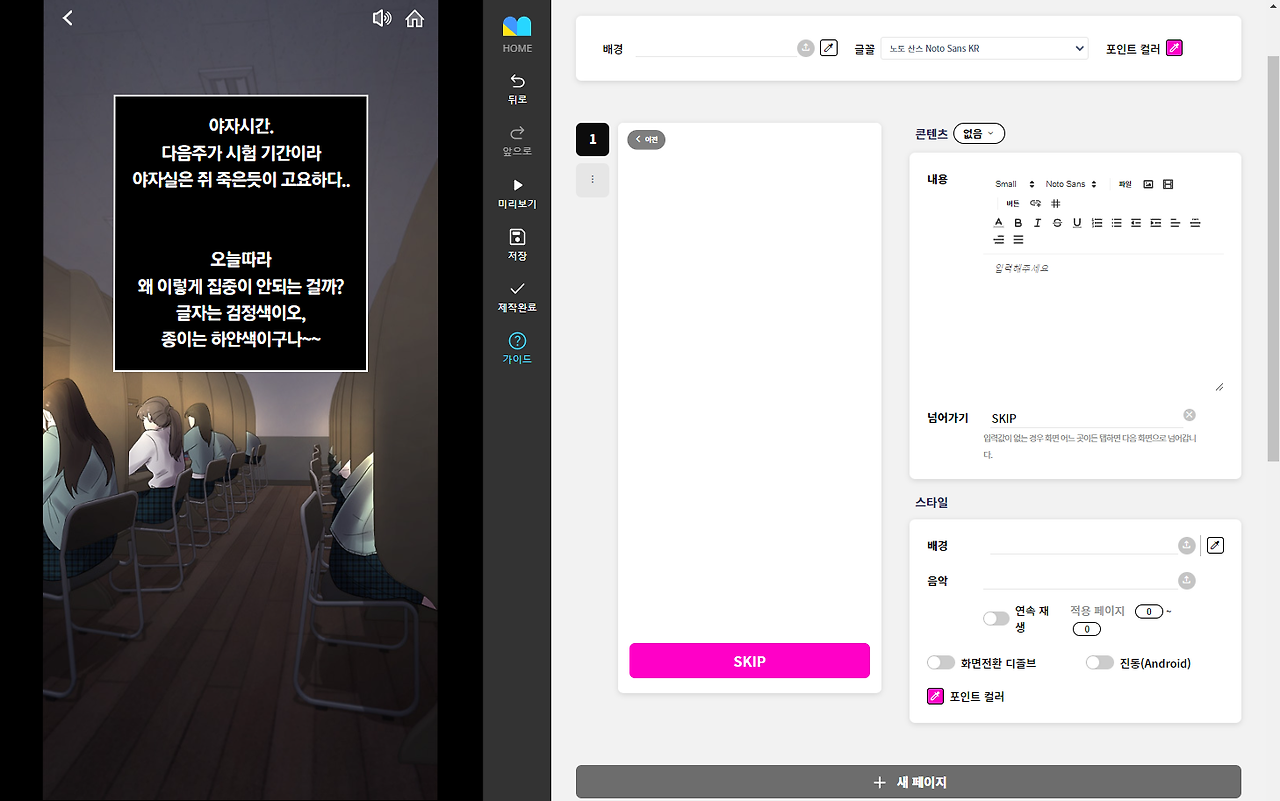Open the 가이드 help guide
This screenshot has height=801, width=1280.
point(517,348)
